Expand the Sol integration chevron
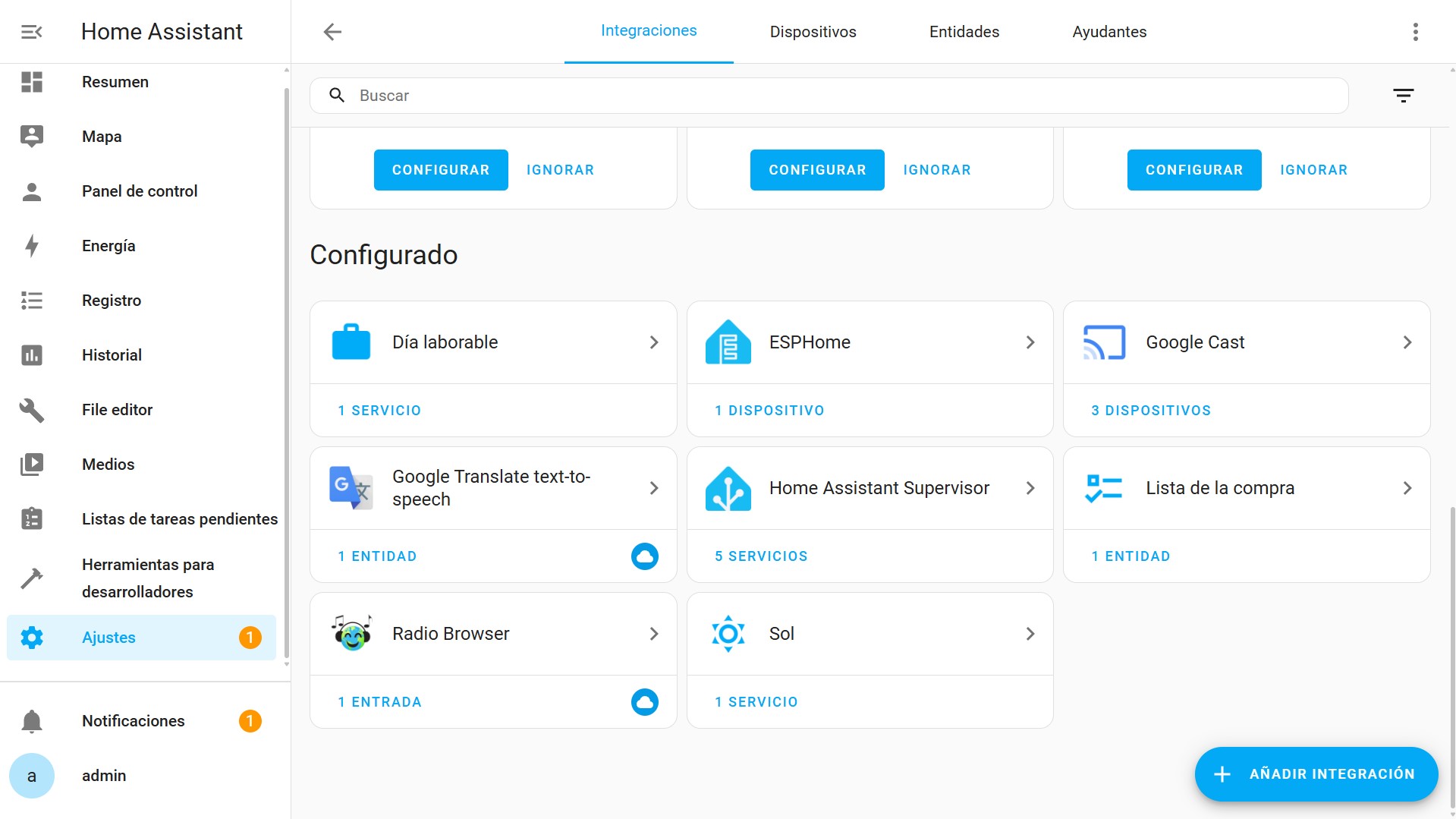 click(1030, 633)
